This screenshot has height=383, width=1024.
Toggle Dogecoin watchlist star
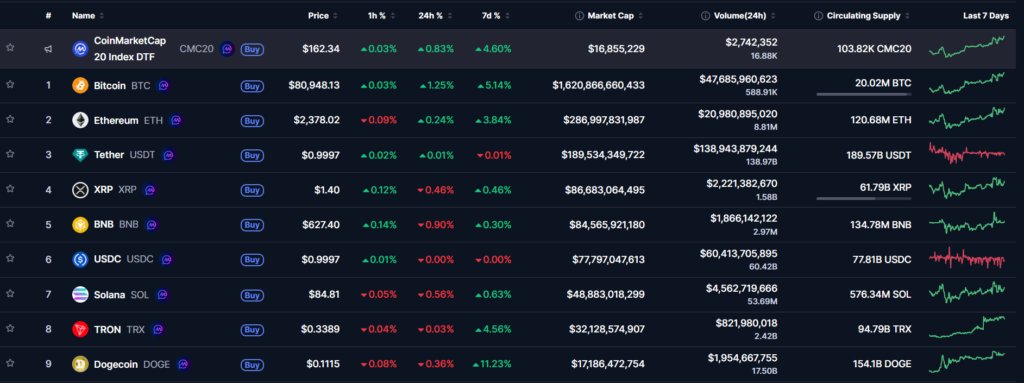point(10,363)
